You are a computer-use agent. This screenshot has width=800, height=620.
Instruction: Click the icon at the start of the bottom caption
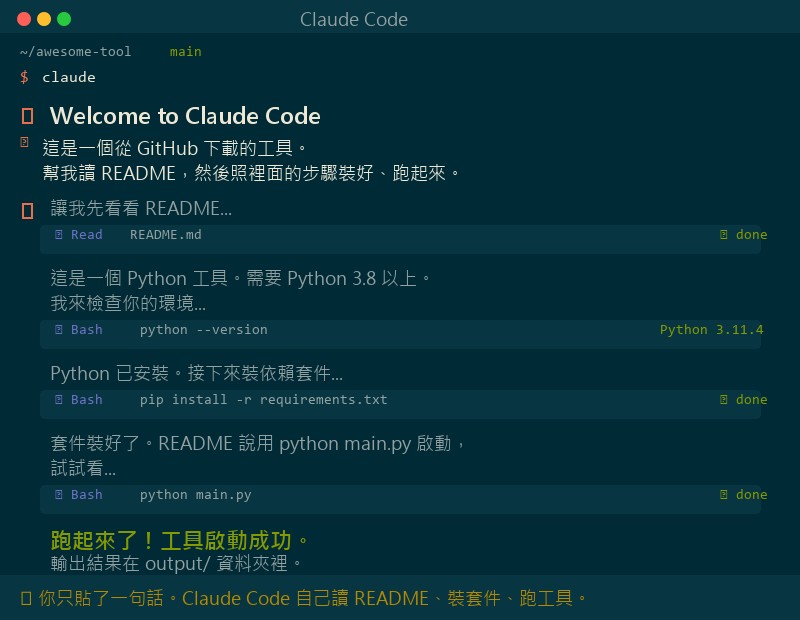[26, 598]
